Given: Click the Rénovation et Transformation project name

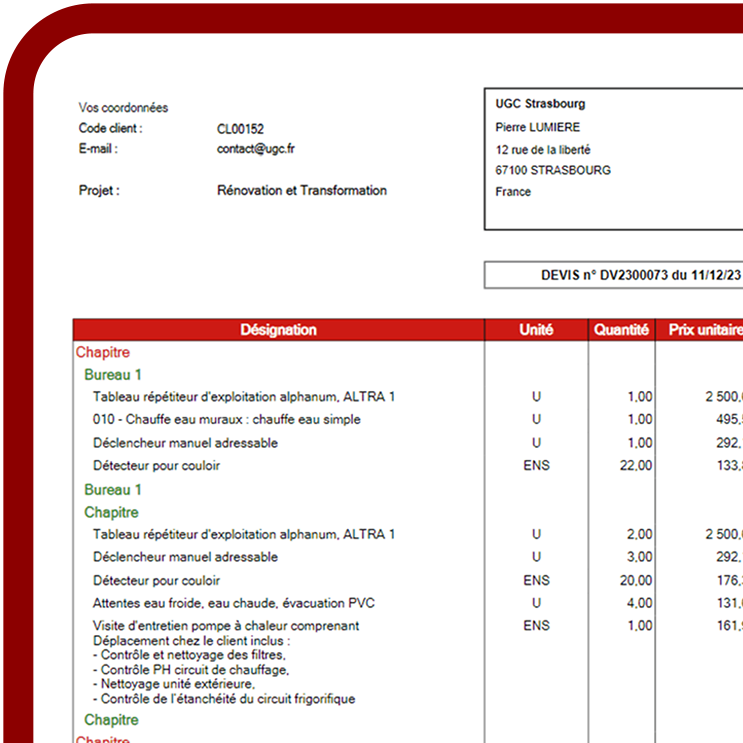Looking at the screenshot, I should (301, 191).
